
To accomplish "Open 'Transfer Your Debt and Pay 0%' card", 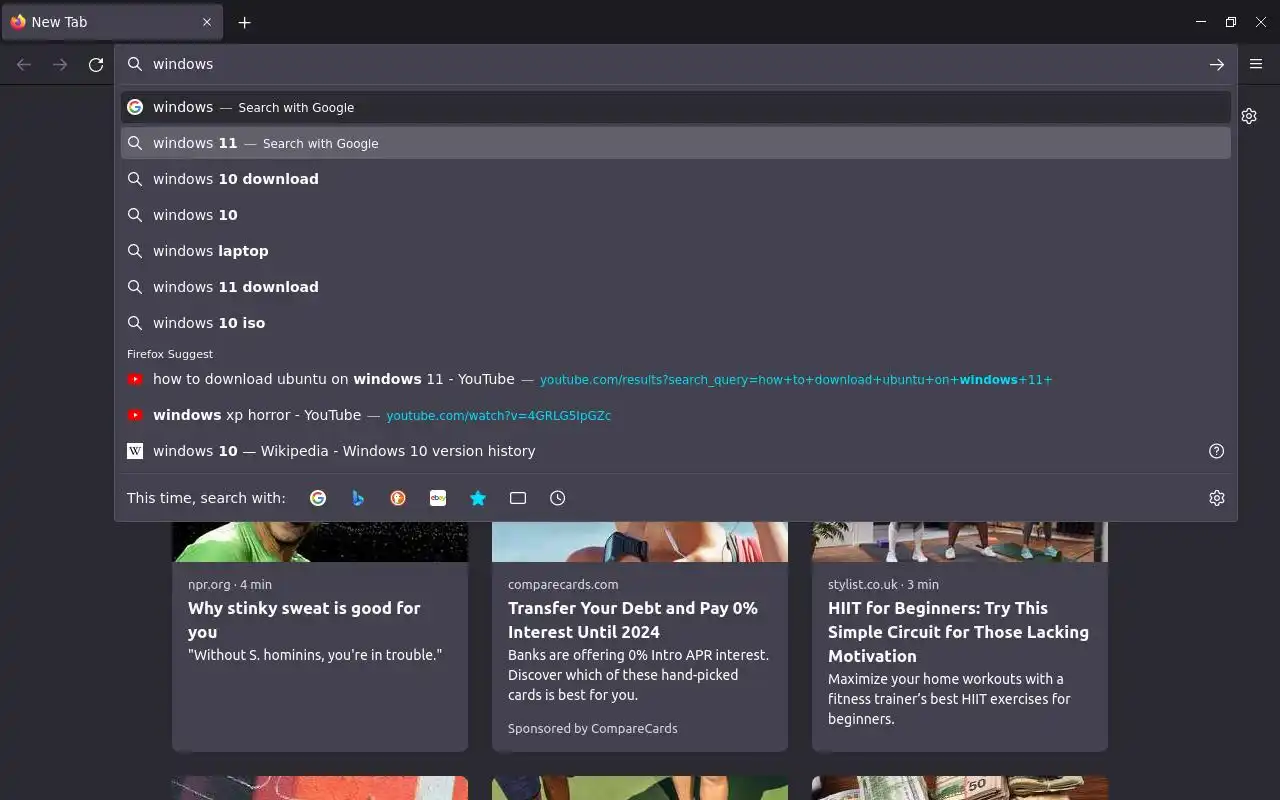I will [640, 636].
